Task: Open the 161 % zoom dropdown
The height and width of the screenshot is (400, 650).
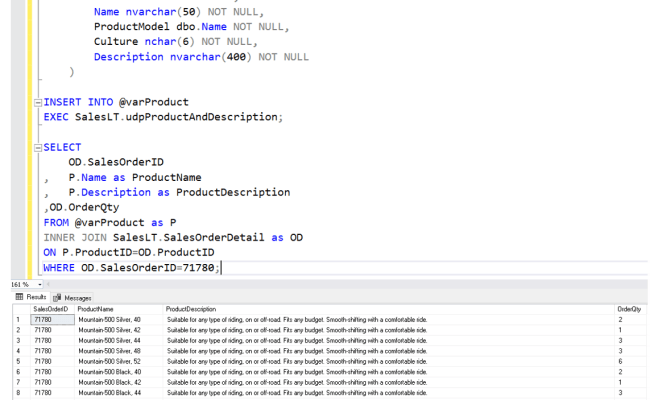Action: coord(40,284)
